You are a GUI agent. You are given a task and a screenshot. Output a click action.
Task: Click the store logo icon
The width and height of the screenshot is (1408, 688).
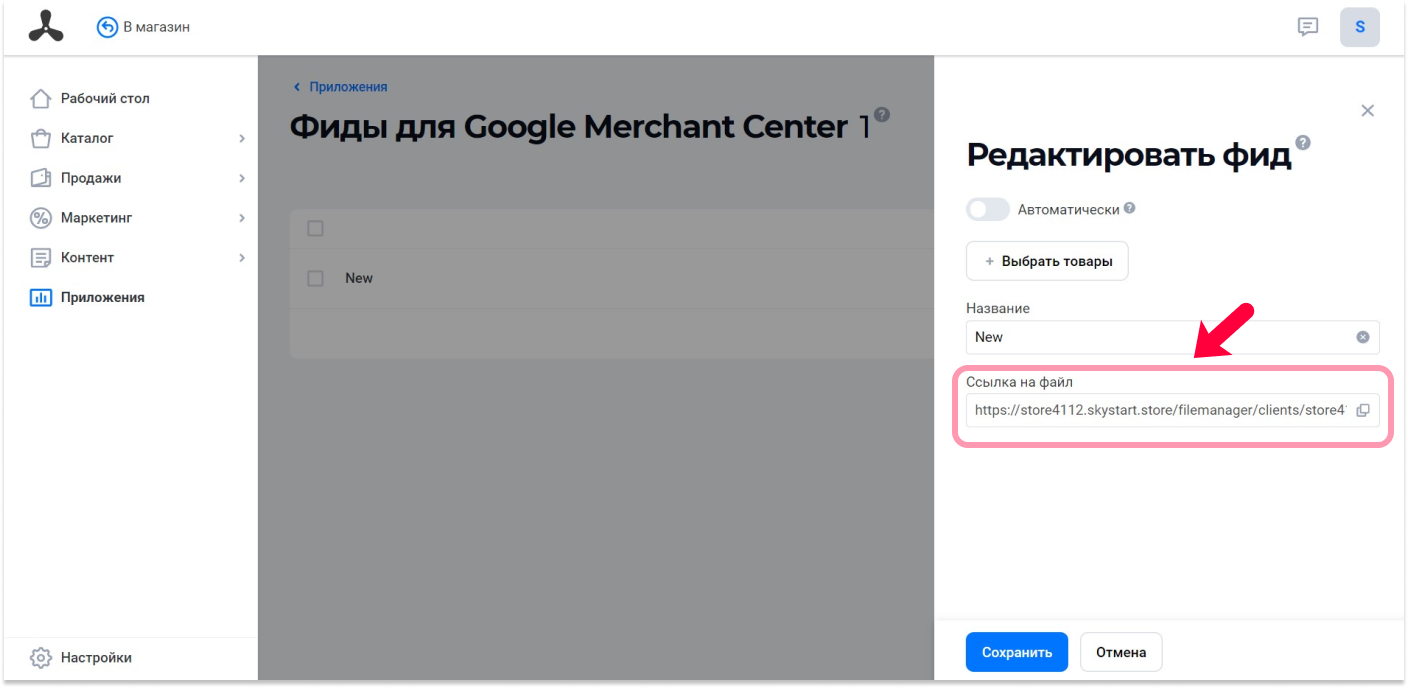(x=46, y=27)
